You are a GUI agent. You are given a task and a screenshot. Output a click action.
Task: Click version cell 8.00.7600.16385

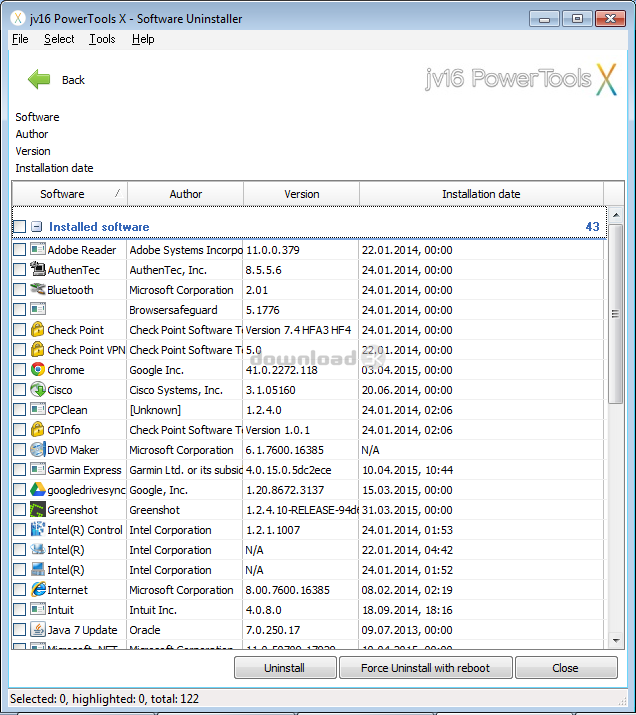(x=300, y=590)
